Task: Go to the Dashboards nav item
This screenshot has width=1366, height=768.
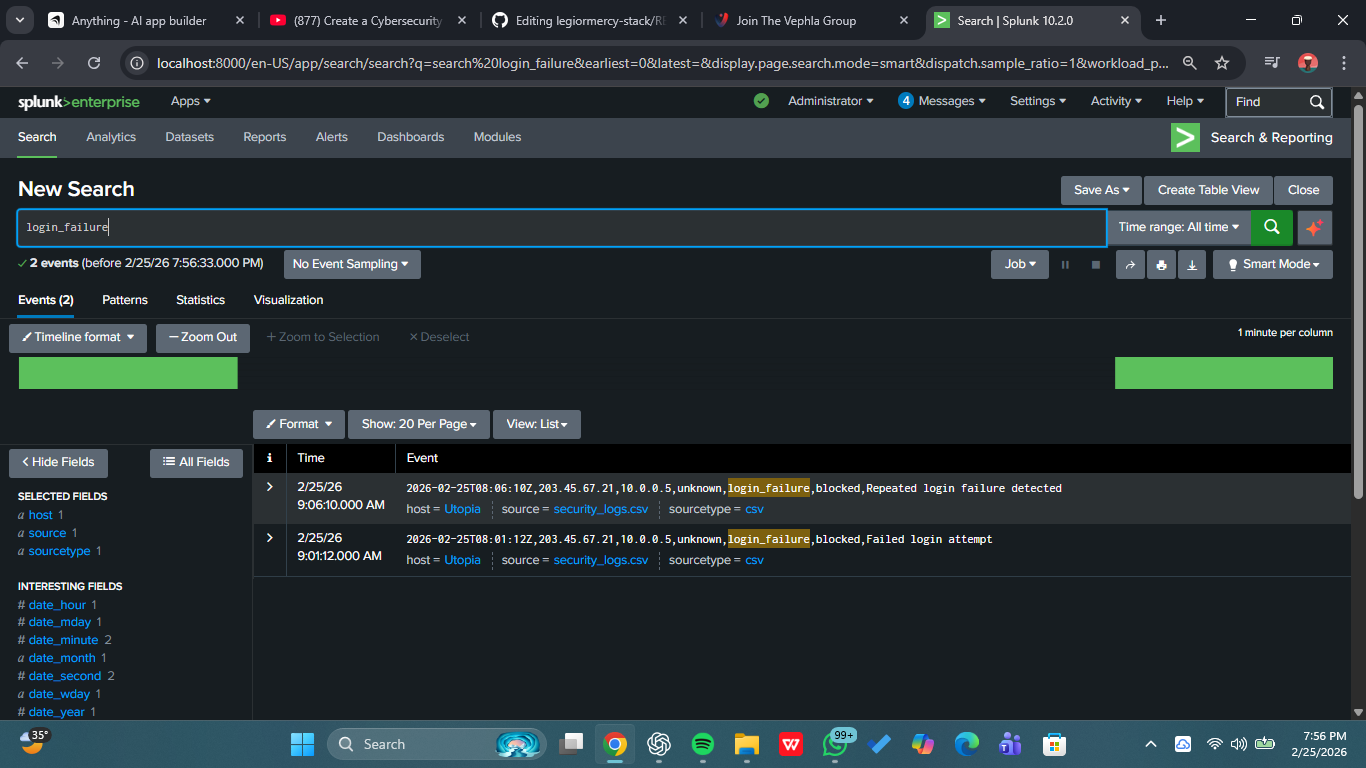Action: (411, 137)
